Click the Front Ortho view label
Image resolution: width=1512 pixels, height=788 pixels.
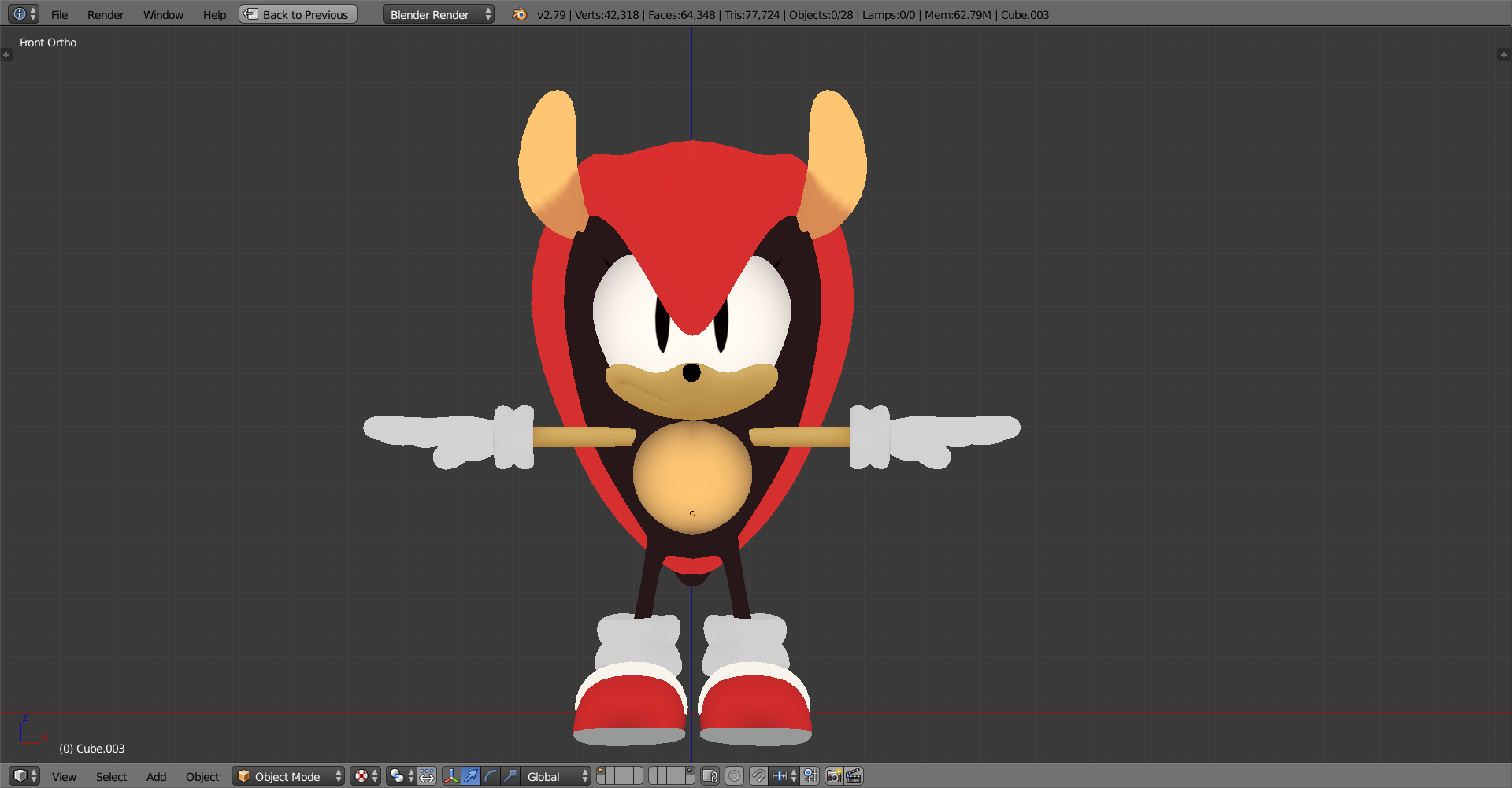48,43
